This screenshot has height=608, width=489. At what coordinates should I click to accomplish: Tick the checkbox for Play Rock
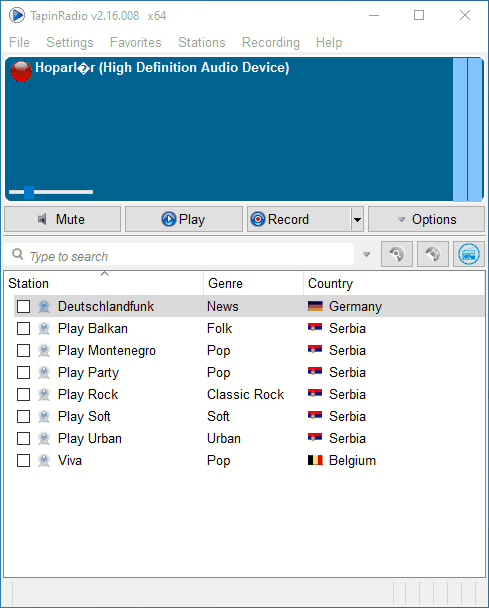click(x=23, y=394)
